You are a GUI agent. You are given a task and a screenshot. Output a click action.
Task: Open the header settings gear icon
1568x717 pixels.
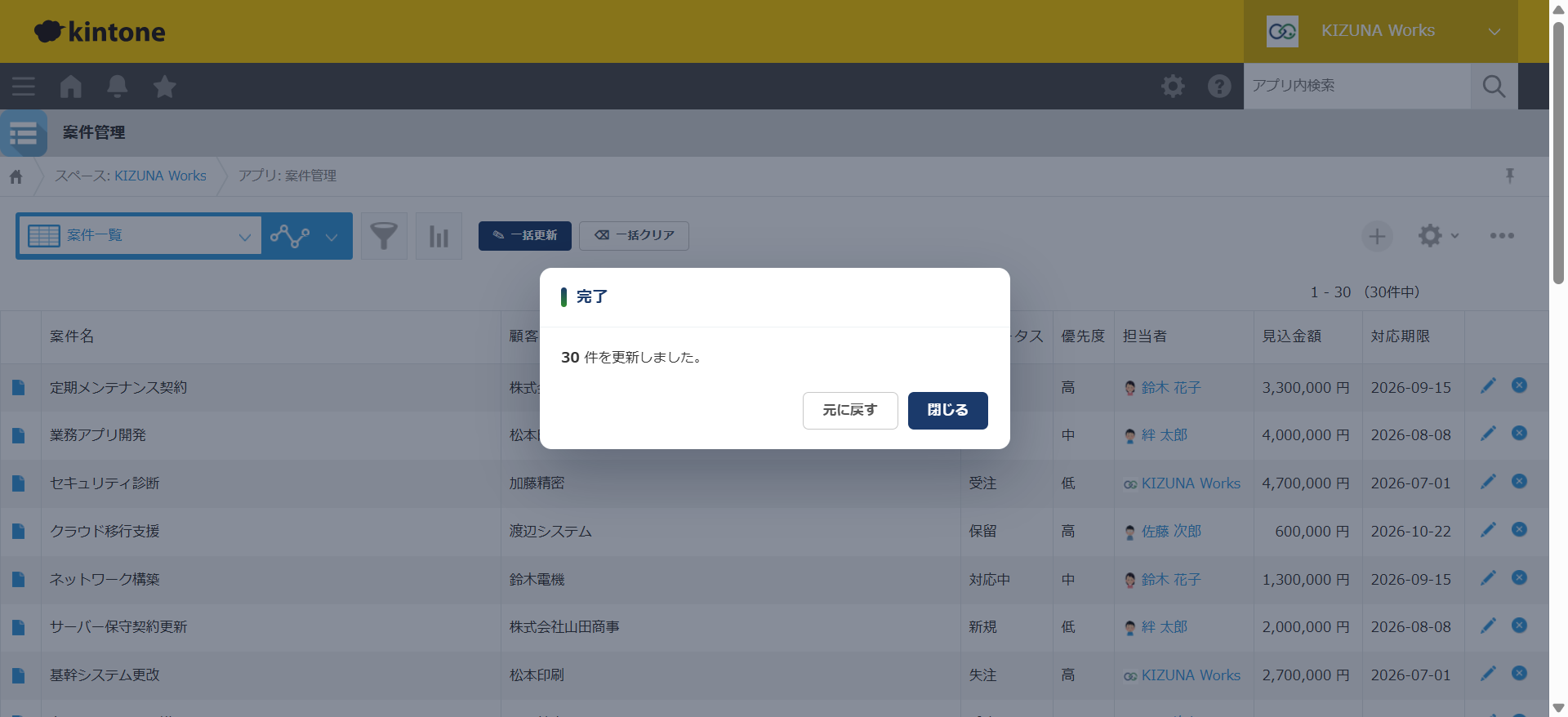[x=1173, y=86]
